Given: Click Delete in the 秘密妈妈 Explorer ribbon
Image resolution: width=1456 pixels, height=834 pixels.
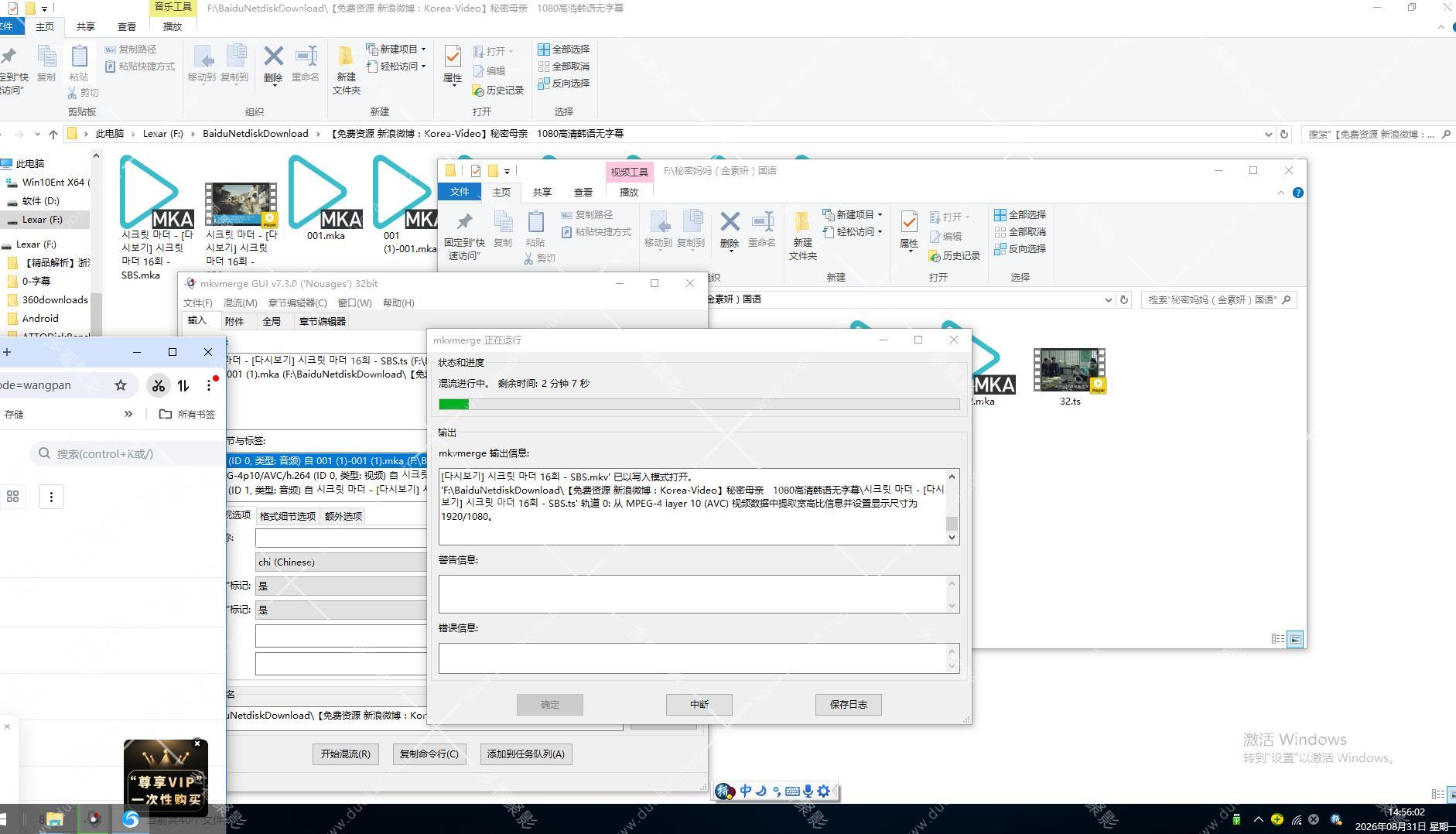Looking at the screenshot, I should tap(730, 230).
